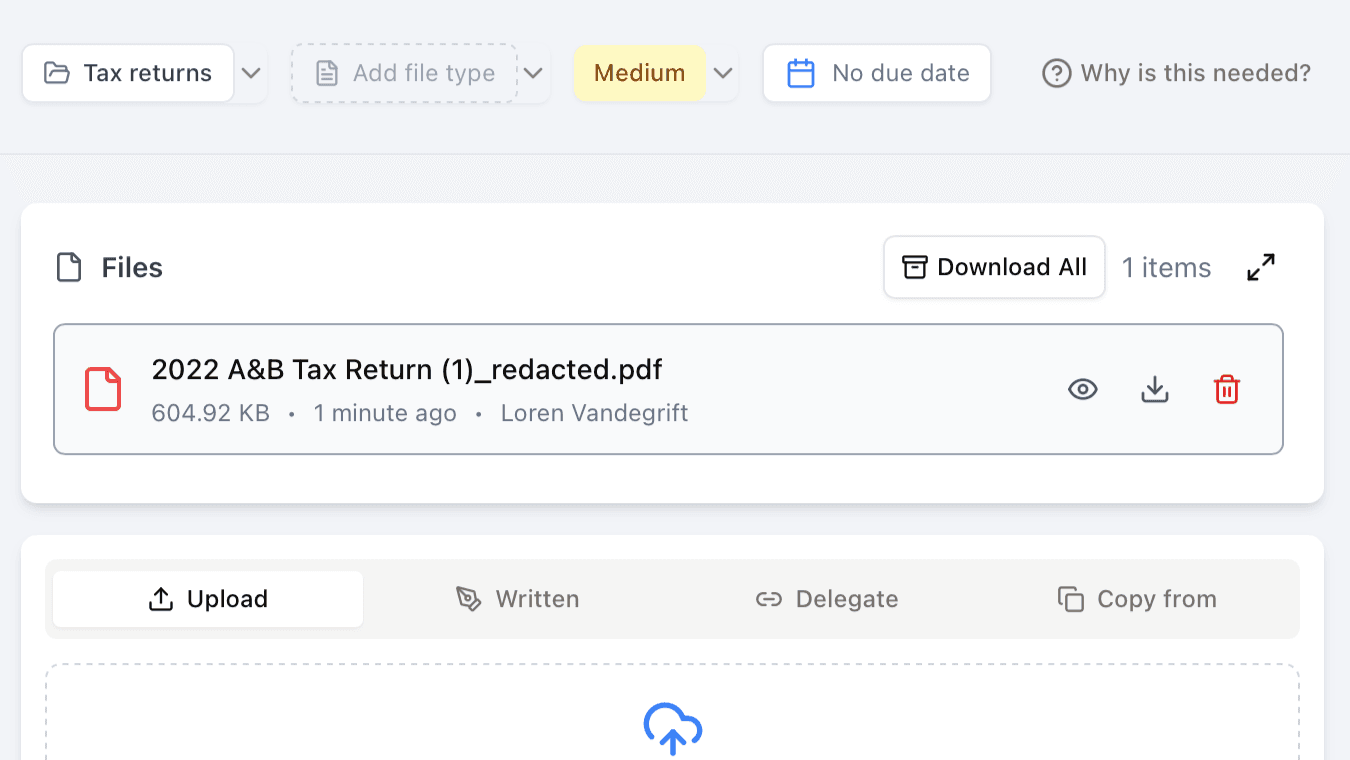The height and width of the screenshot is (760, 1350).
Task: Click the Download All button
Action: pyautogui.click(x=993, y=267)
